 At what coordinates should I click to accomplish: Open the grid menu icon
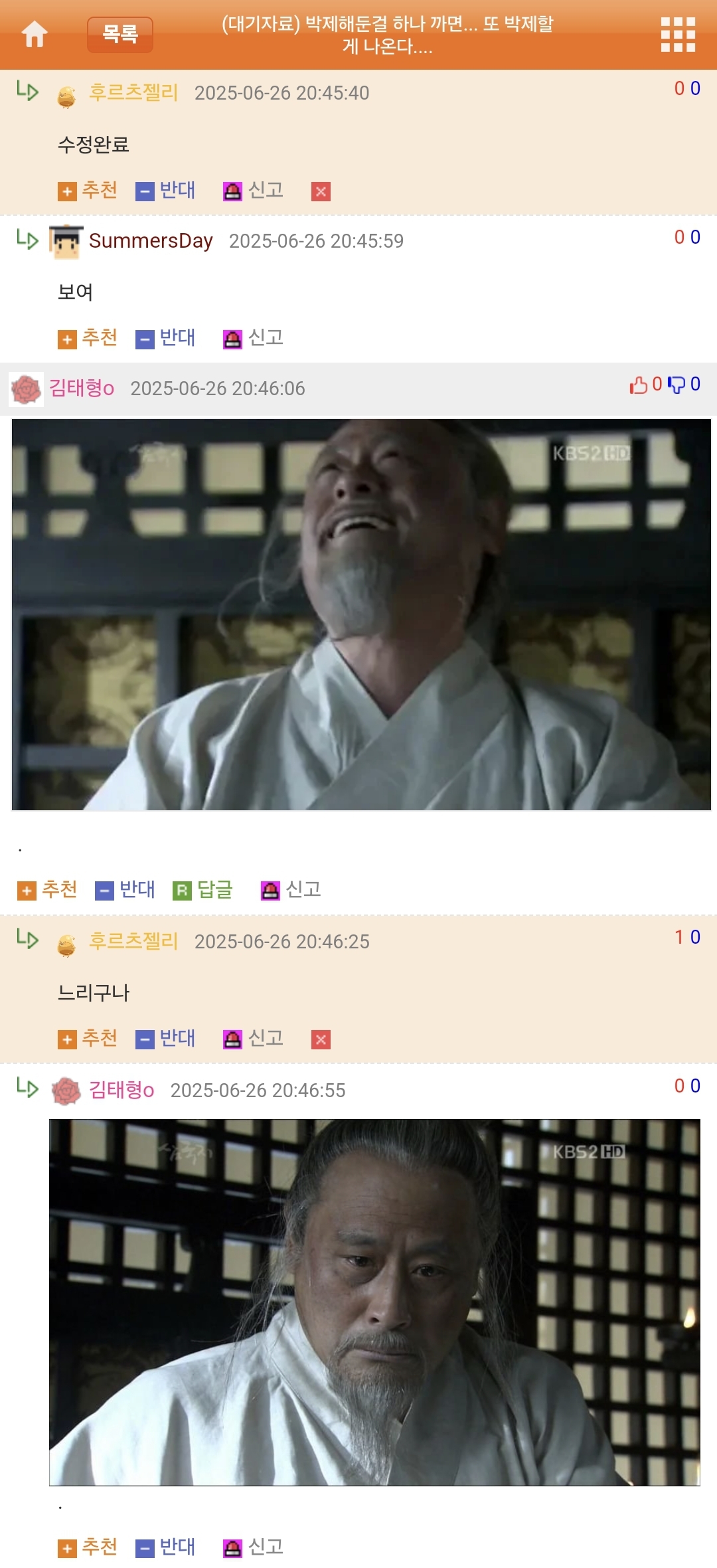point(678,35)
